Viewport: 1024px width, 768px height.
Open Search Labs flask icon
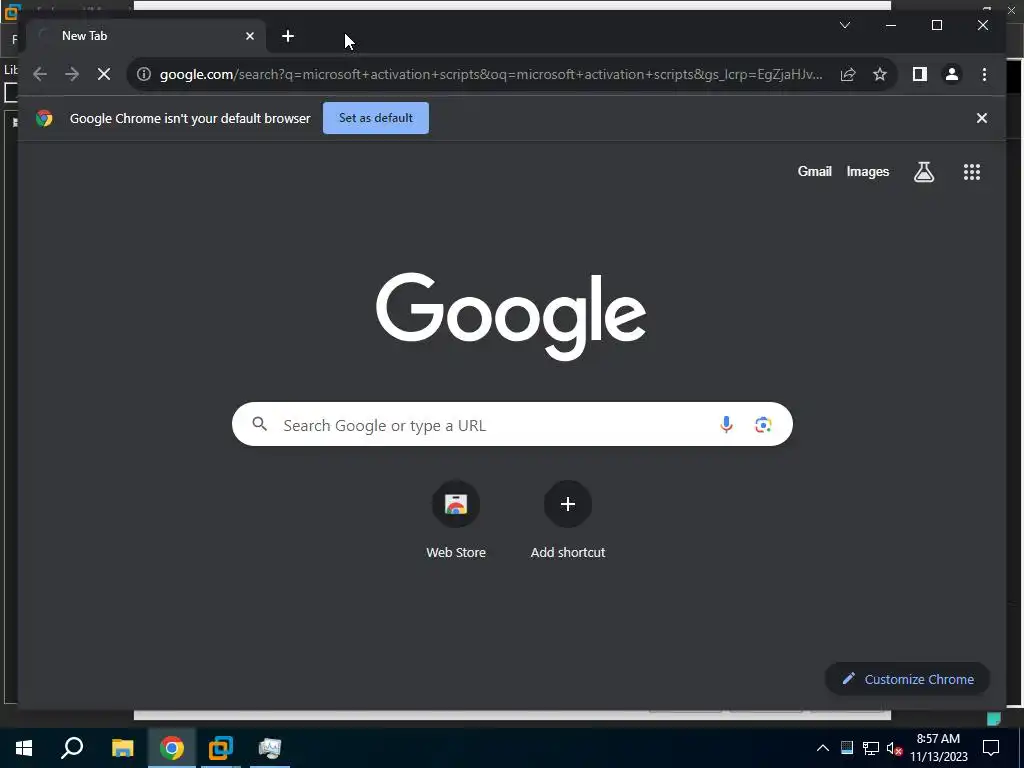click(923, 172)
